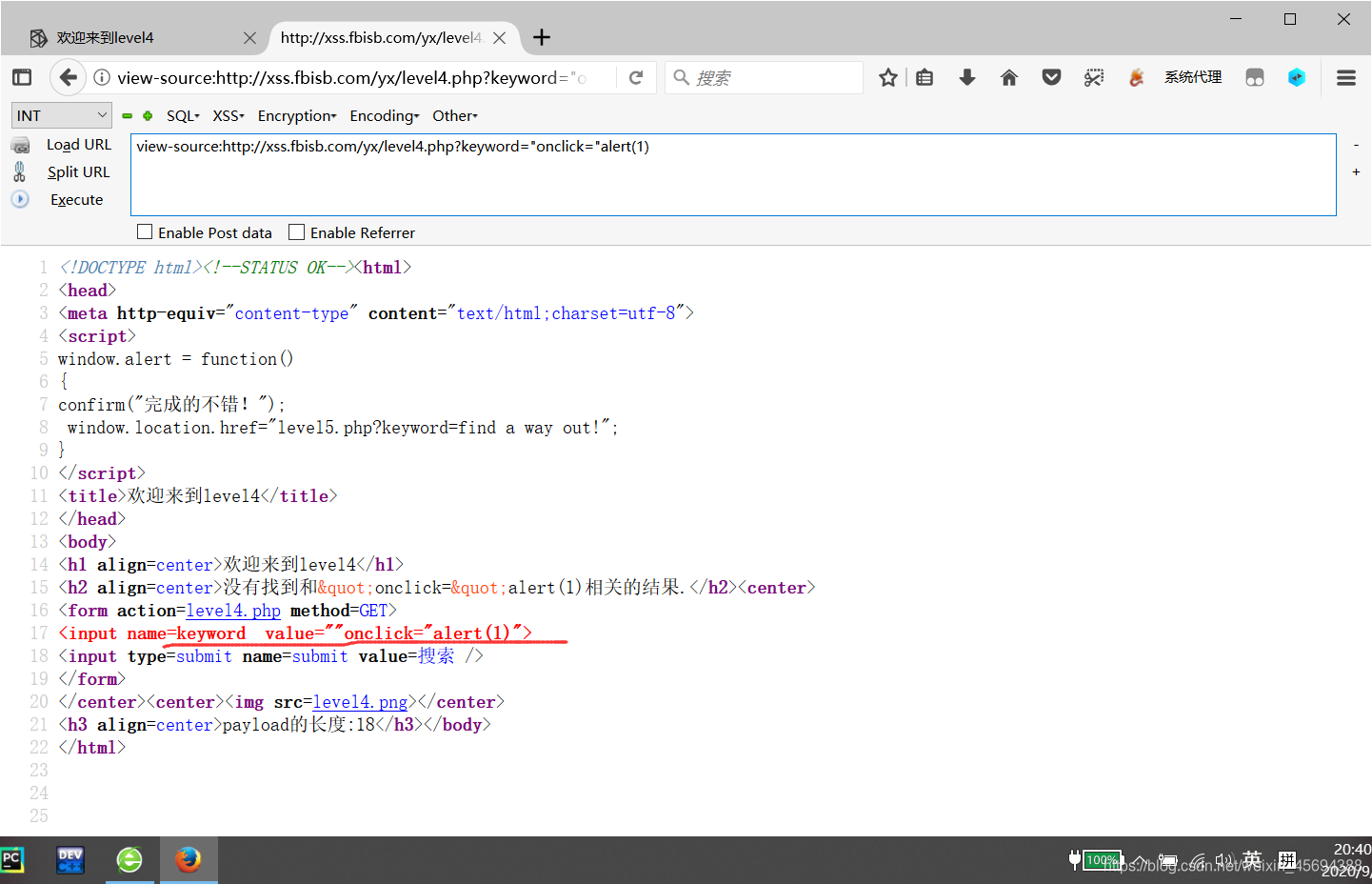
Task: Expand the XSS menu in HackBar
Action: [x=229, y=115]
